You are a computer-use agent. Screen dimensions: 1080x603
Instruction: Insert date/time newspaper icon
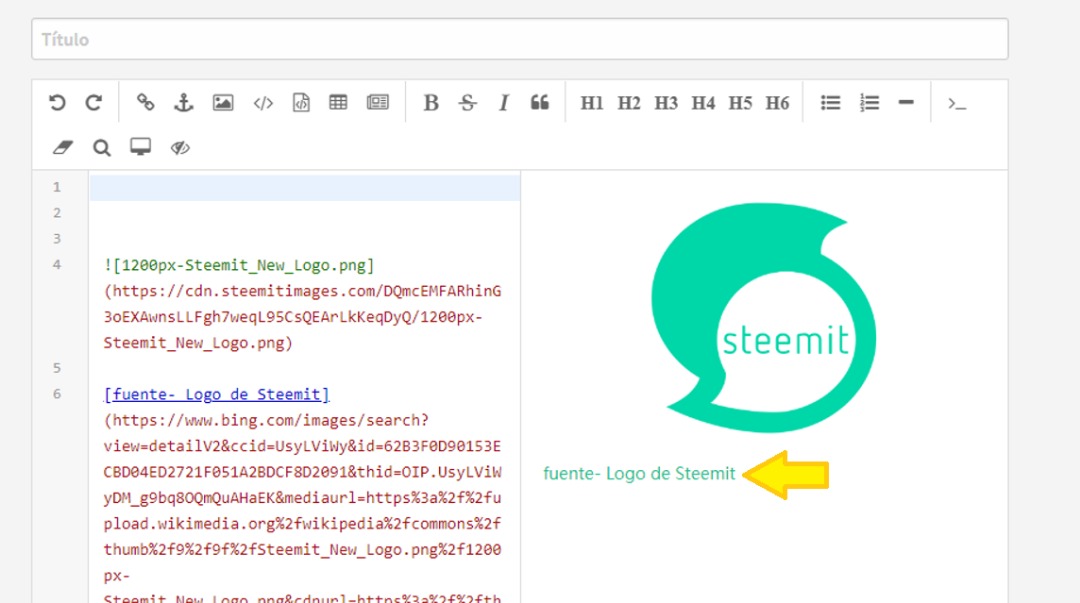click(x=377, y=103)
